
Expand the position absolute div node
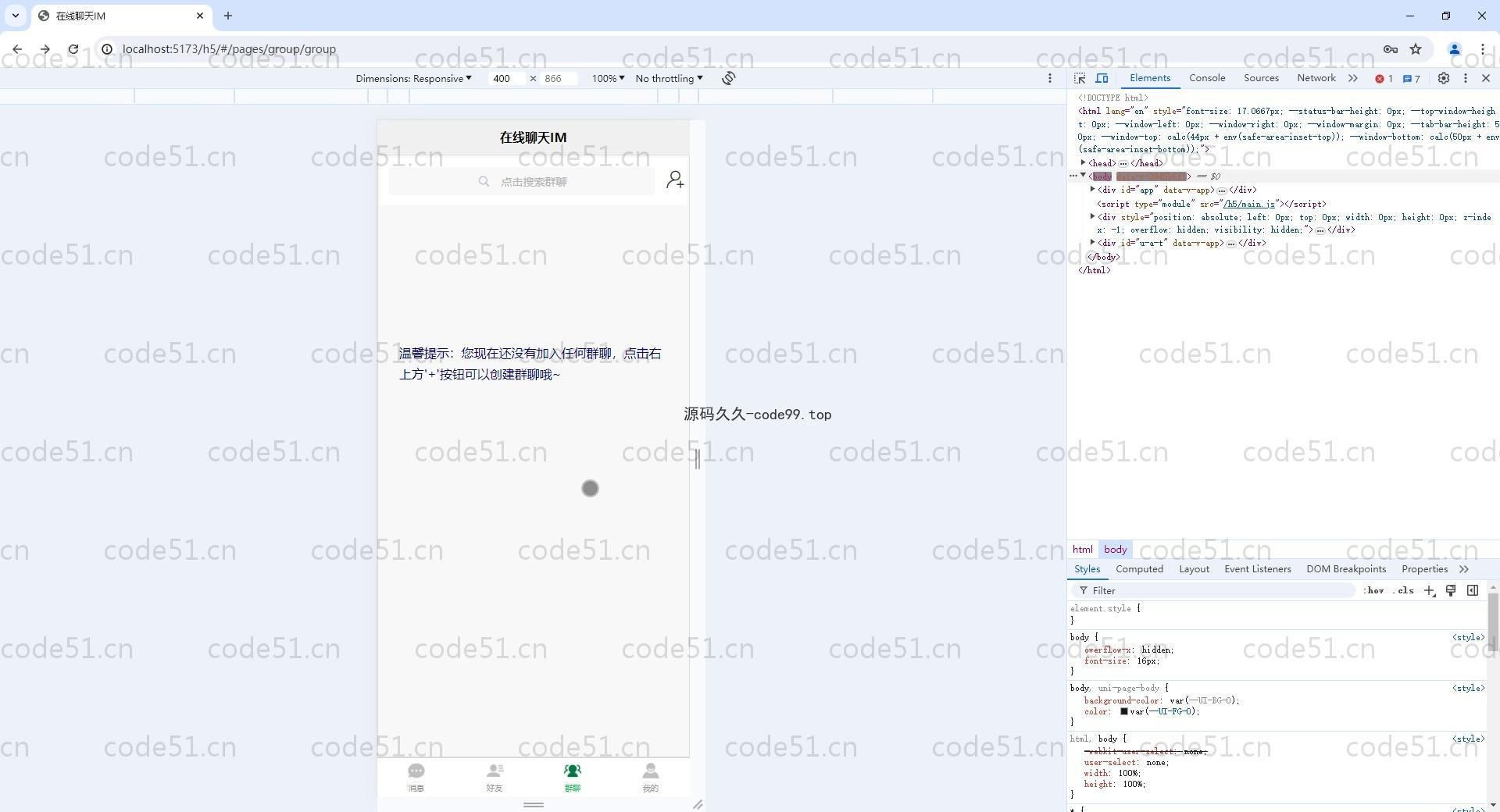click(x=1092, y=216)
